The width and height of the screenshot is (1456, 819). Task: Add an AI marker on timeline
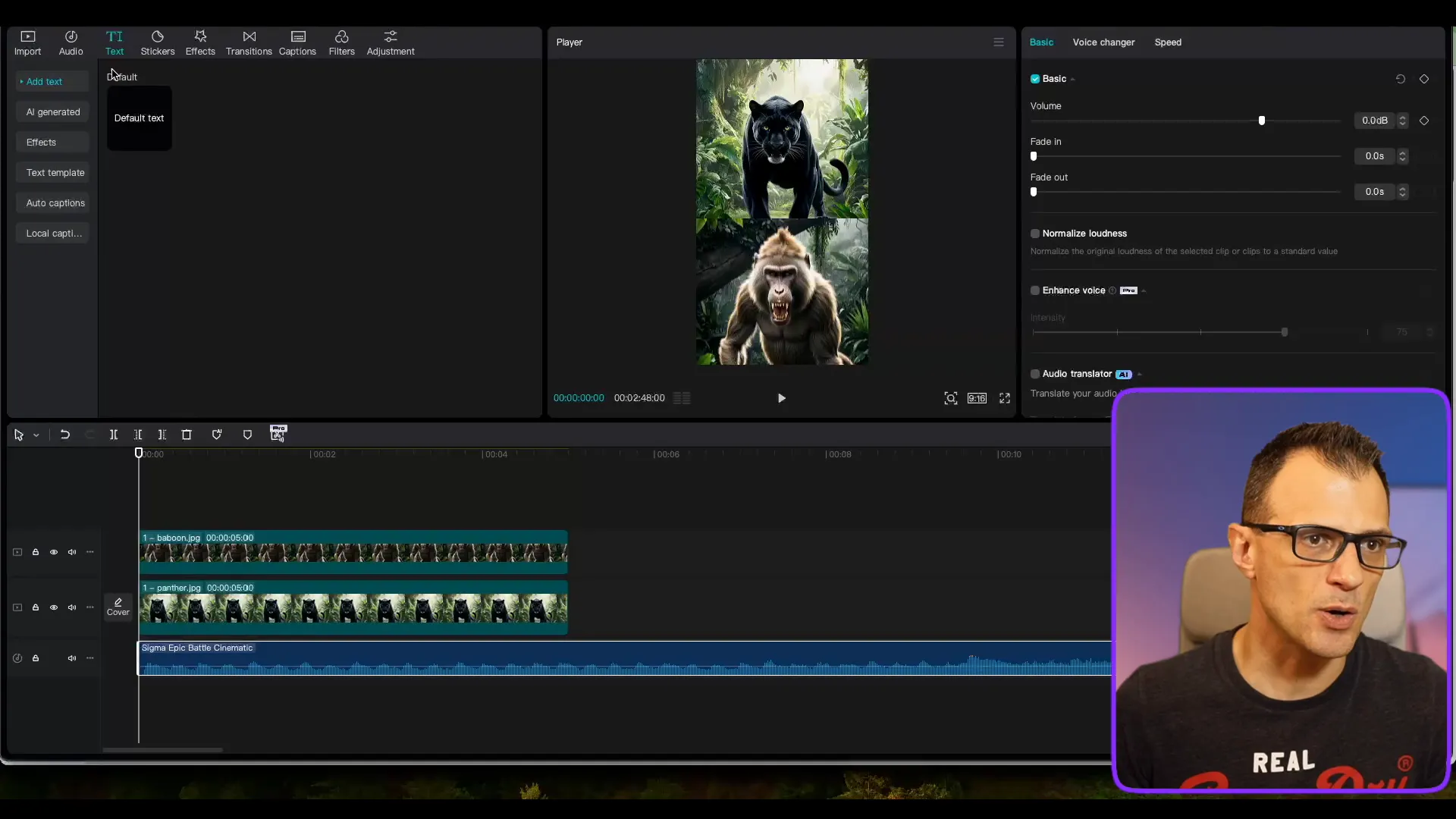217,435
